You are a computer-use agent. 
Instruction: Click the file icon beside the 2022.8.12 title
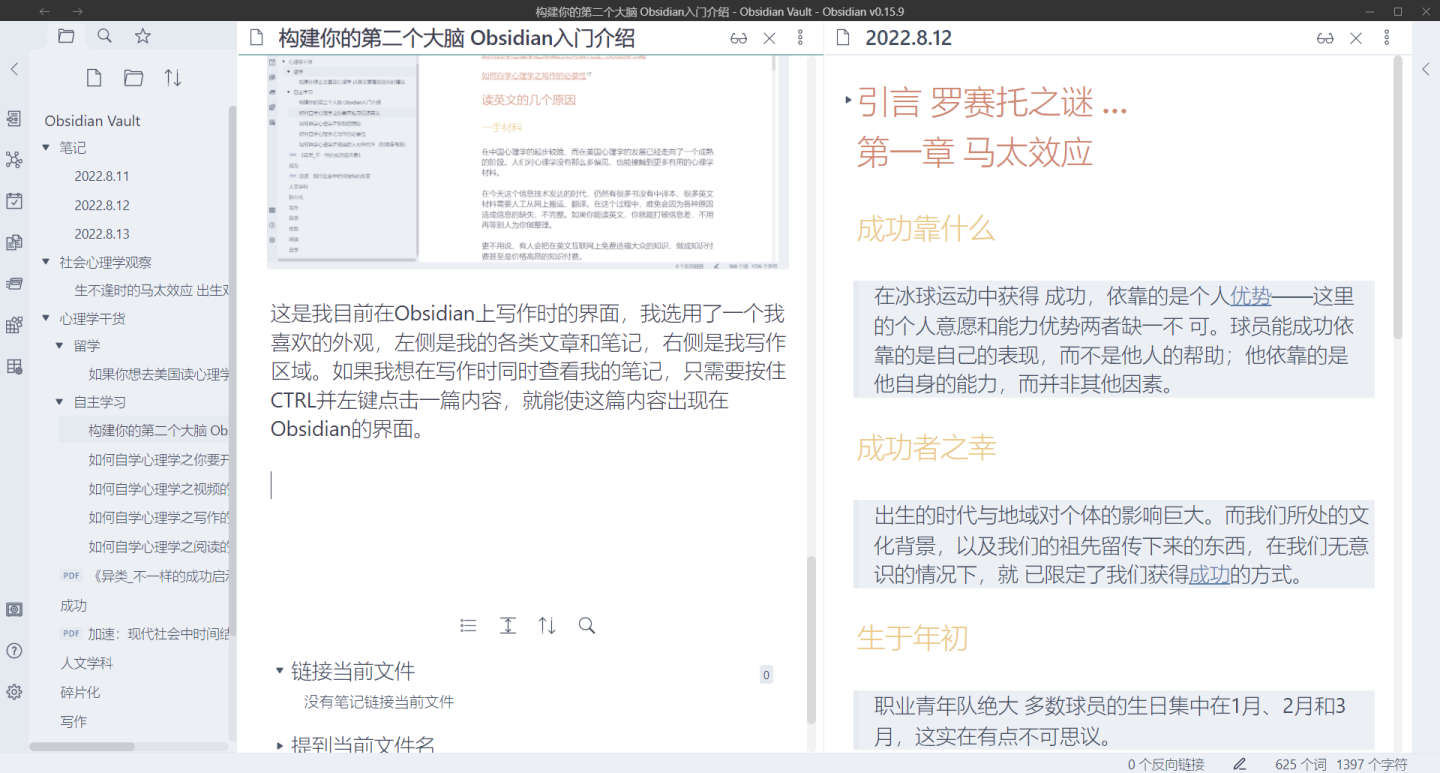point(843,38)
